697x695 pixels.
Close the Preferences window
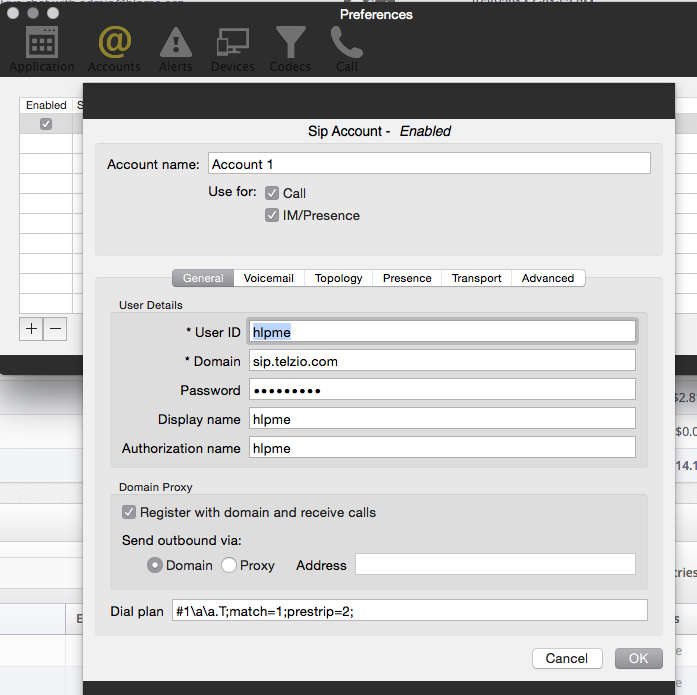13,13
